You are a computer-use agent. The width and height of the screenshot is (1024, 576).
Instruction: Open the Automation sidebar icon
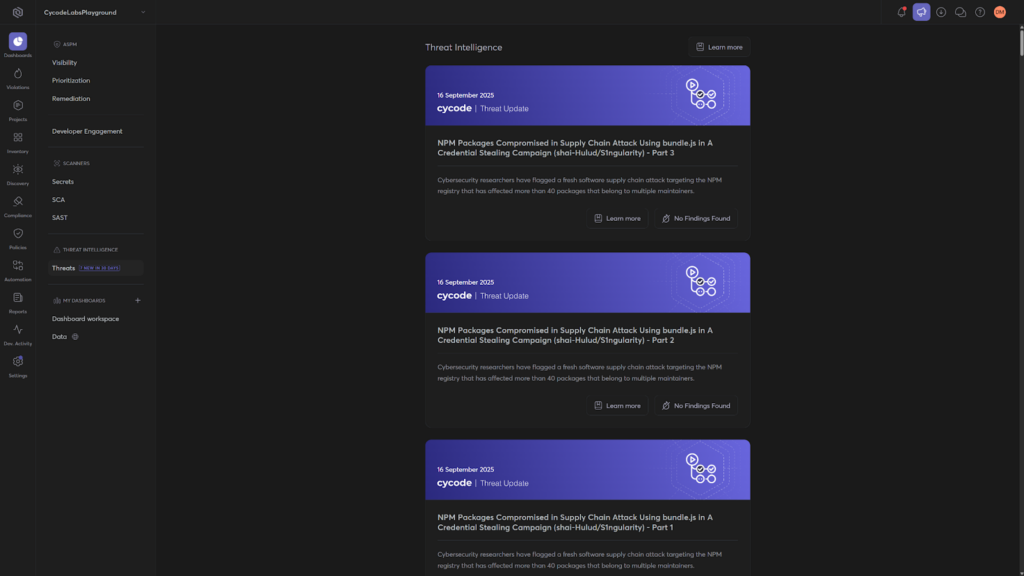pyautogui.click(x=18, y=266)
